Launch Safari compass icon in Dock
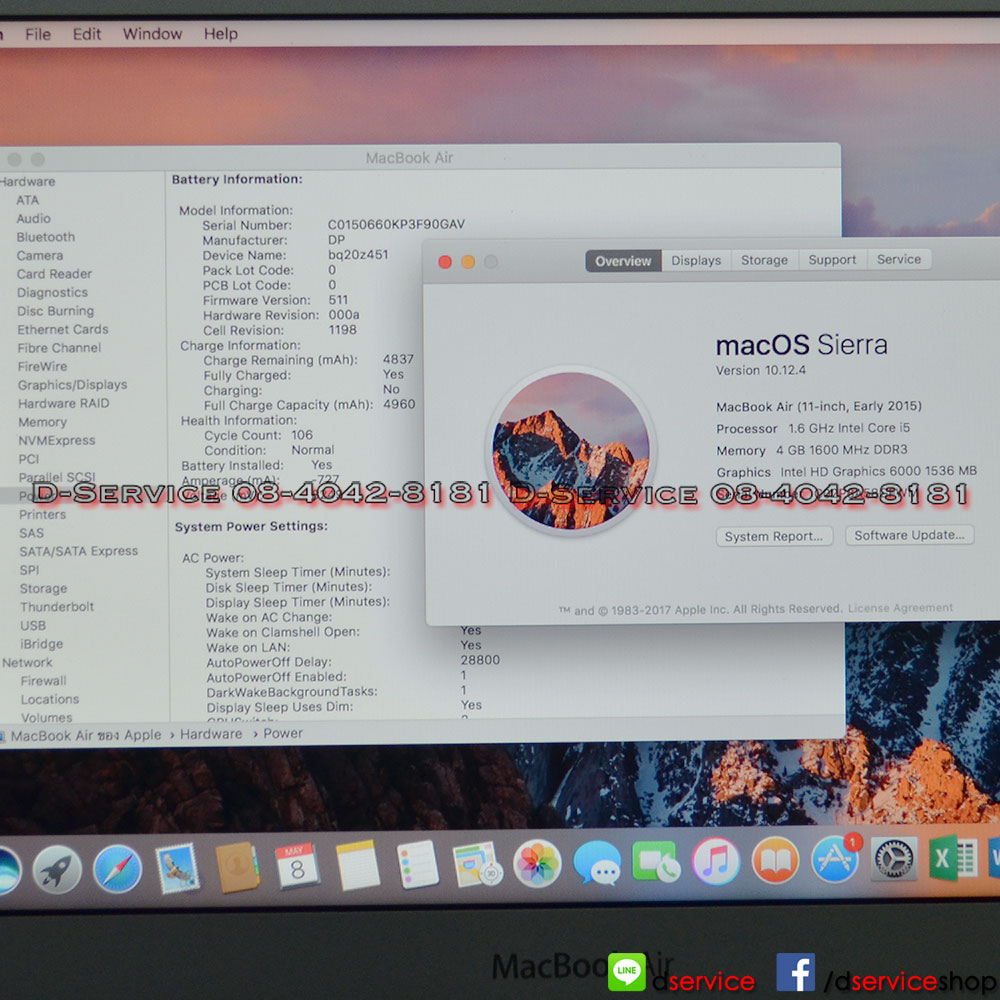The height and width of the screenshot is (1000, 1000). (117, 869)
